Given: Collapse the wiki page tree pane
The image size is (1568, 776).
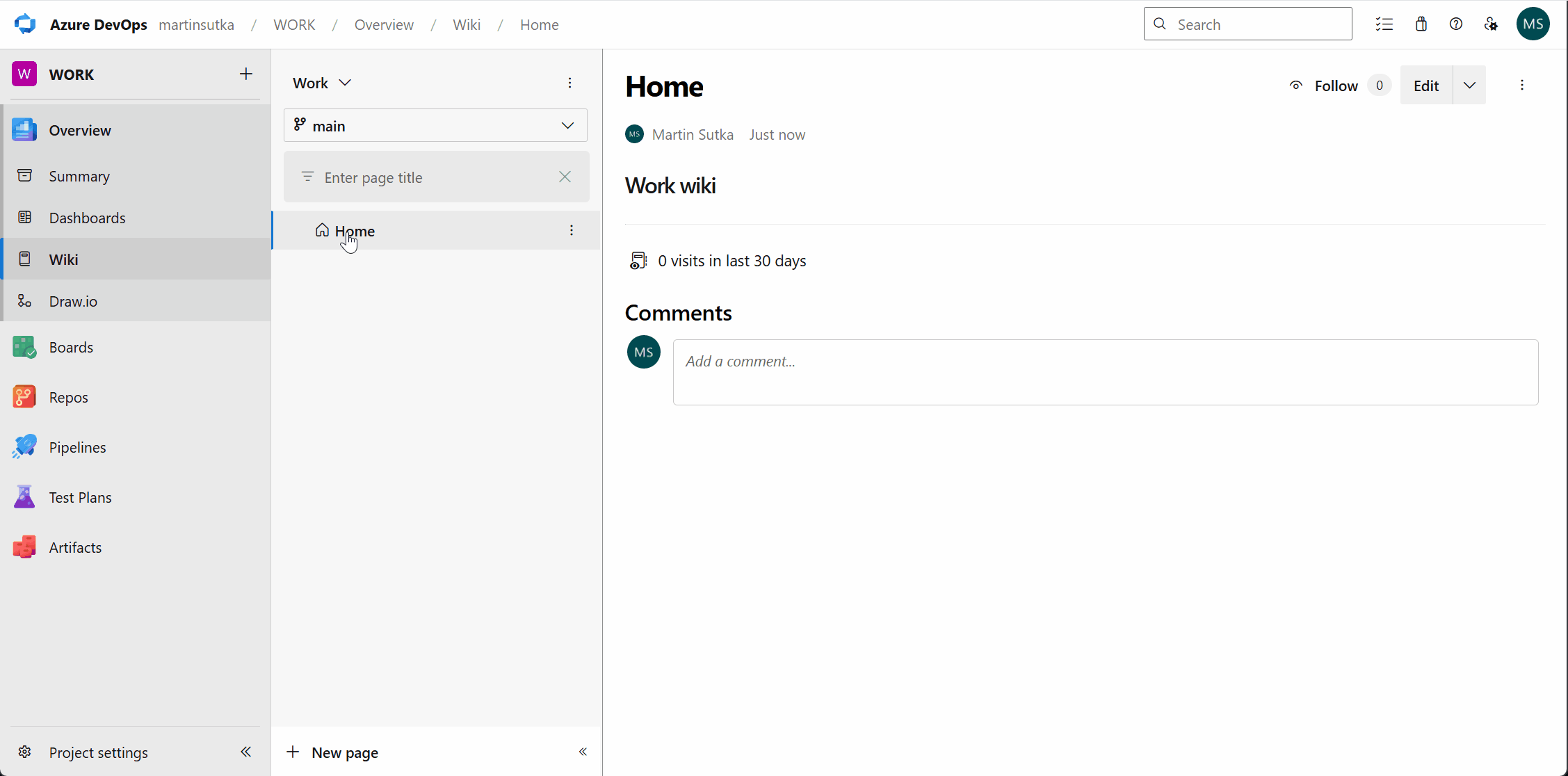Looking at the screenshot, I should pyautogui.click(x=583, y=752).
